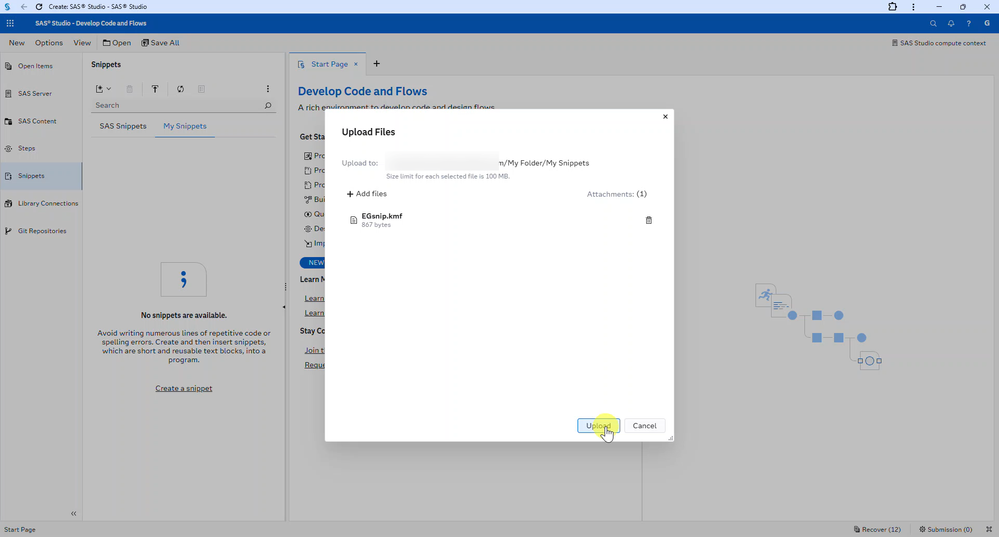Click the snippet properties icon
Image resolution: width=999 pixels, height=537 pixels.
[x=201, y=89]
